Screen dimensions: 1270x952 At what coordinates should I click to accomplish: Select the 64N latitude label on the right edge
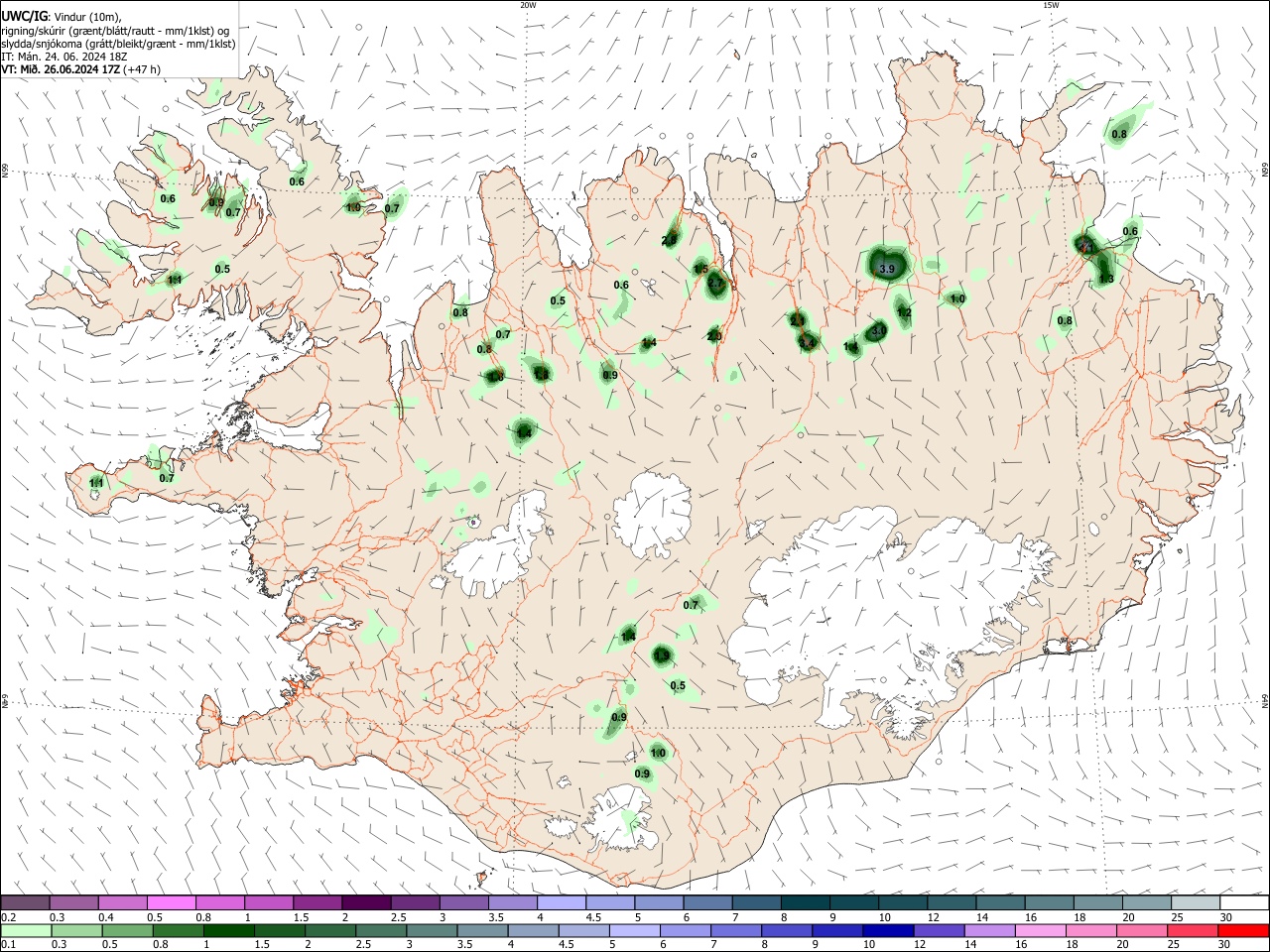coord(1265,700)
